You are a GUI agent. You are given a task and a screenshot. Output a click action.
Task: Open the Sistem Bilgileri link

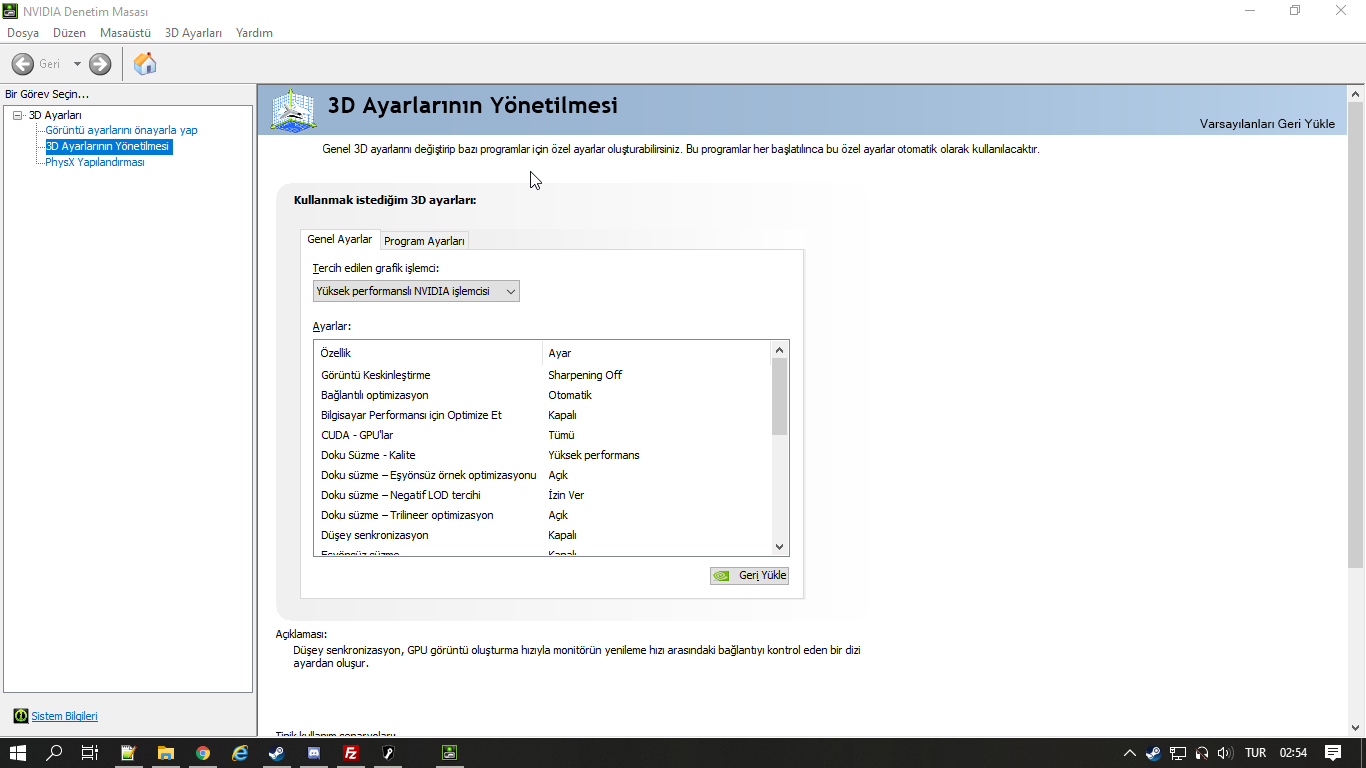(64, 716)
